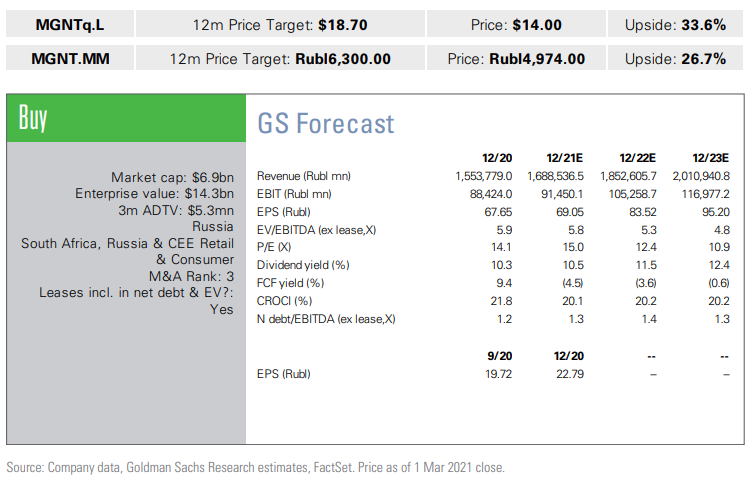Click the 9/20 quarterly EPS header
752x484 pixels.
500,355
